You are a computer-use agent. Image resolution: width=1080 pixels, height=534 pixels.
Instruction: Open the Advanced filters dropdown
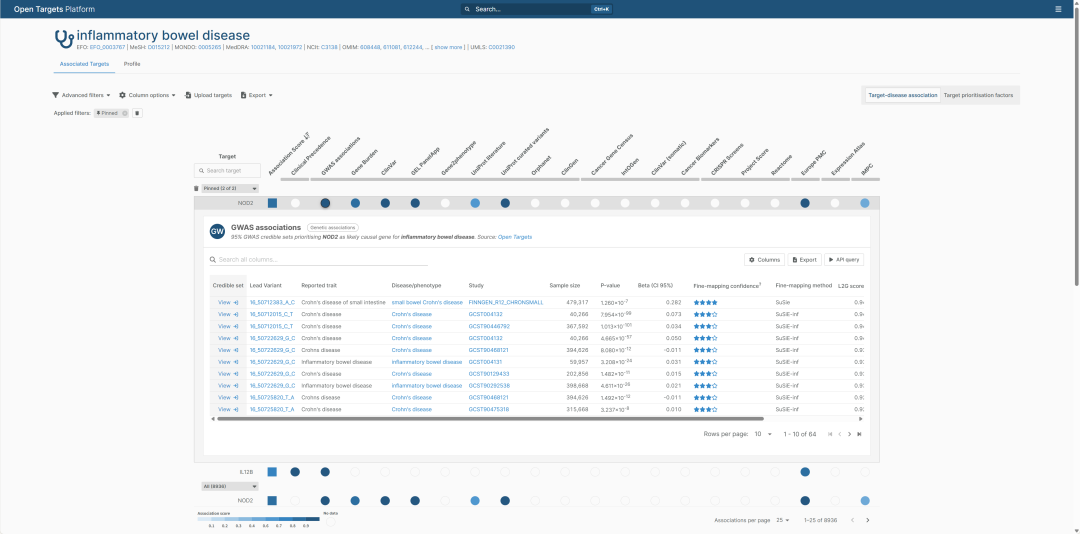click(81, 95)
